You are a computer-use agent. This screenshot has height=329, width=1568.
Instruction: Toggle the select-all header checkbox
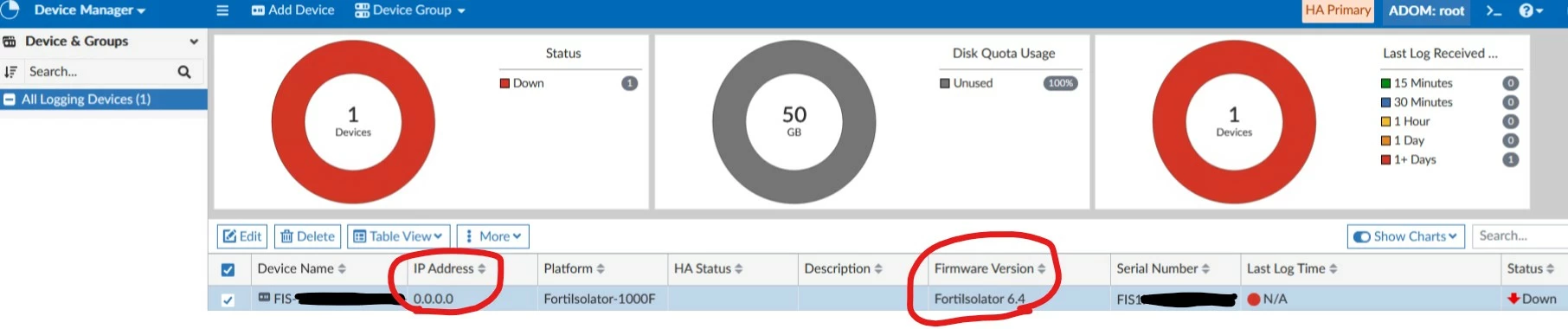point(228,270)
